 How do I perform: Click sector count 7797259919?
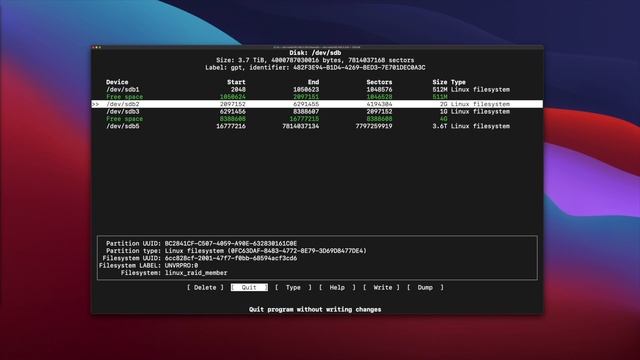374,126
